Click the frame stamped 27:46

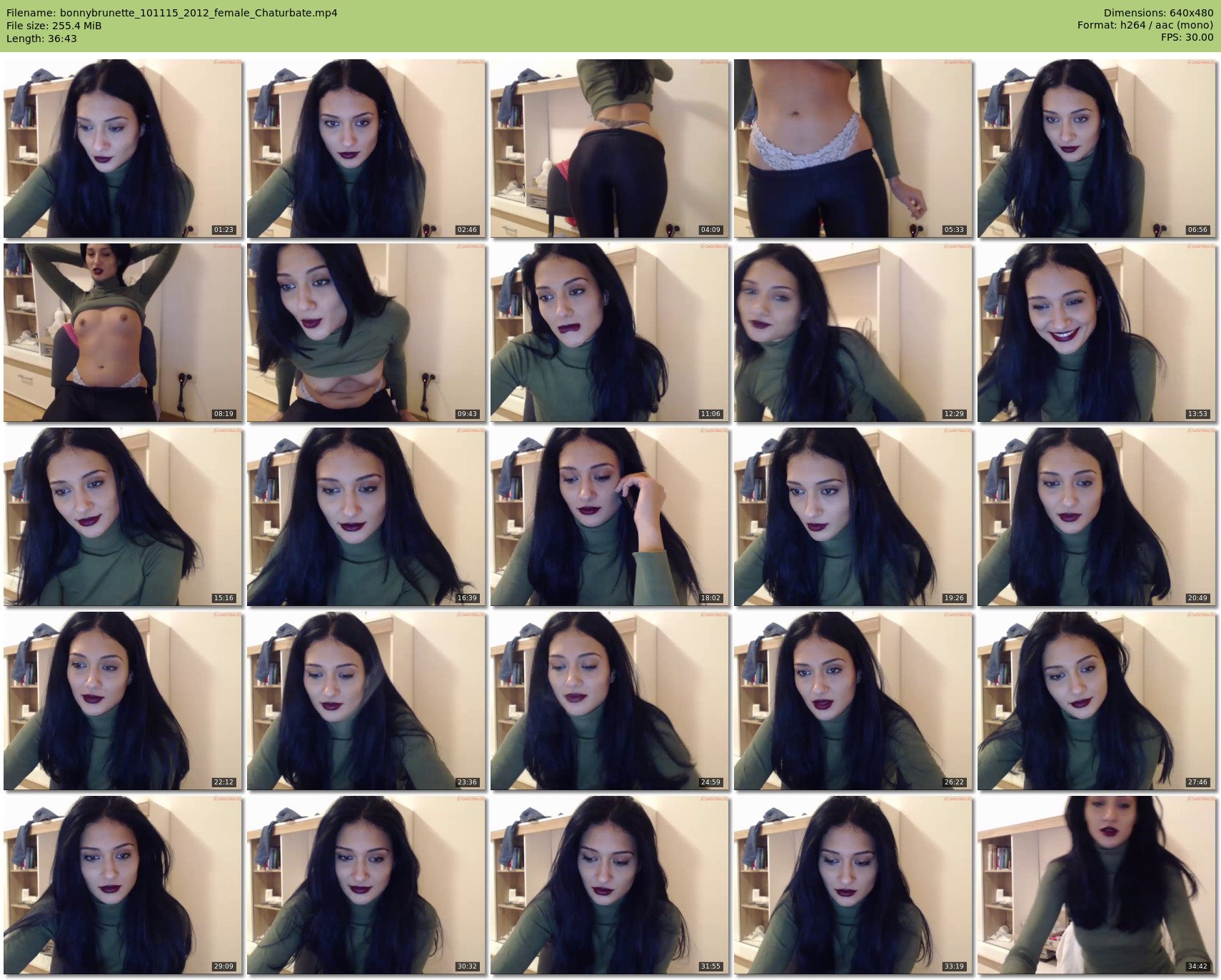pos(1097,701)
